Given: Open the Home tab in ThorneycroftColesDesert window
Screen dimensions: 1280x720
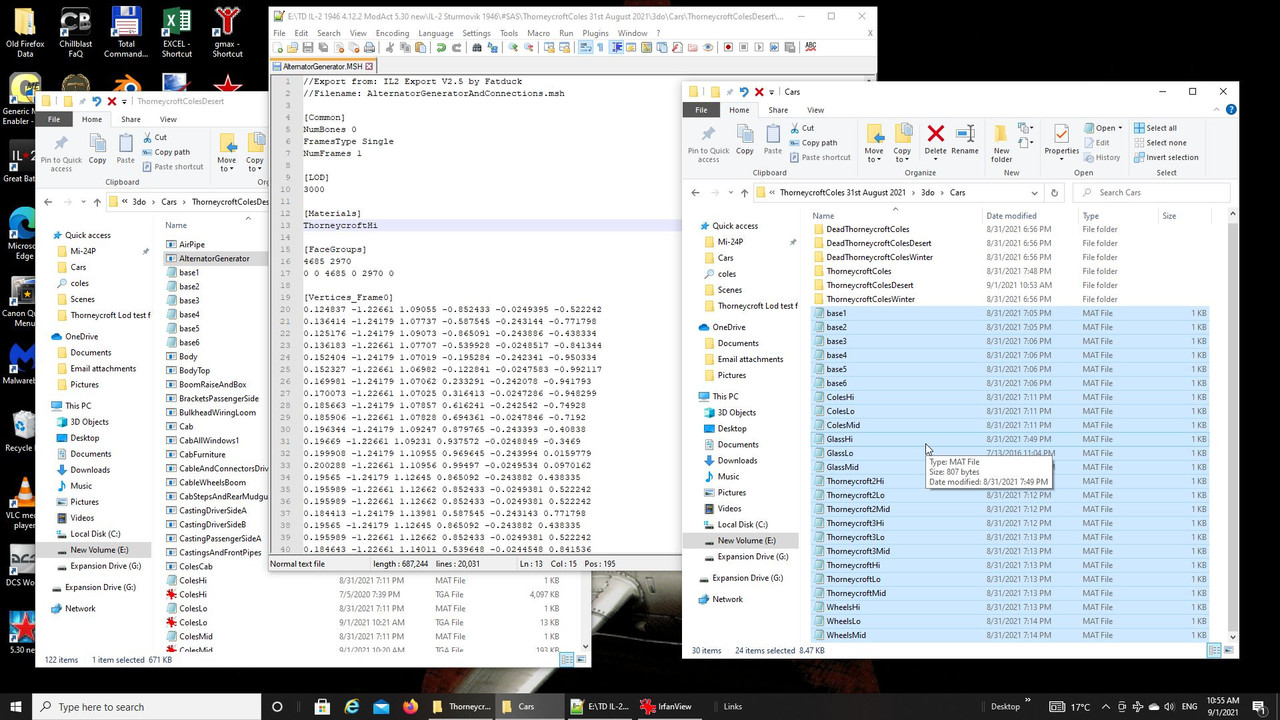Looking at the screenshot, I should (91, 119).
